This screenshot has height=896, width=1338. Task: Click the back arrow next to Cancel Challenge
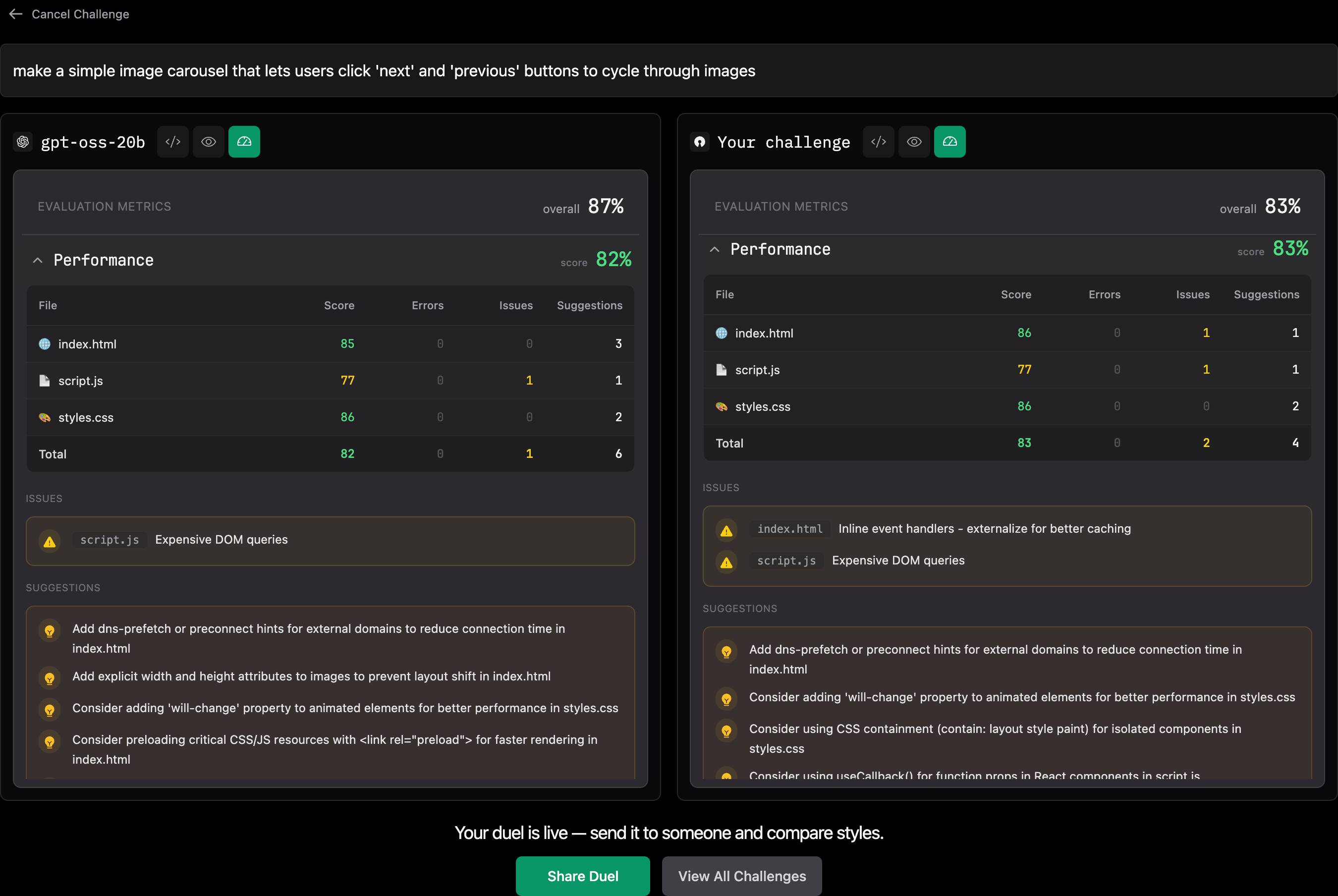[x=15, y=14]
